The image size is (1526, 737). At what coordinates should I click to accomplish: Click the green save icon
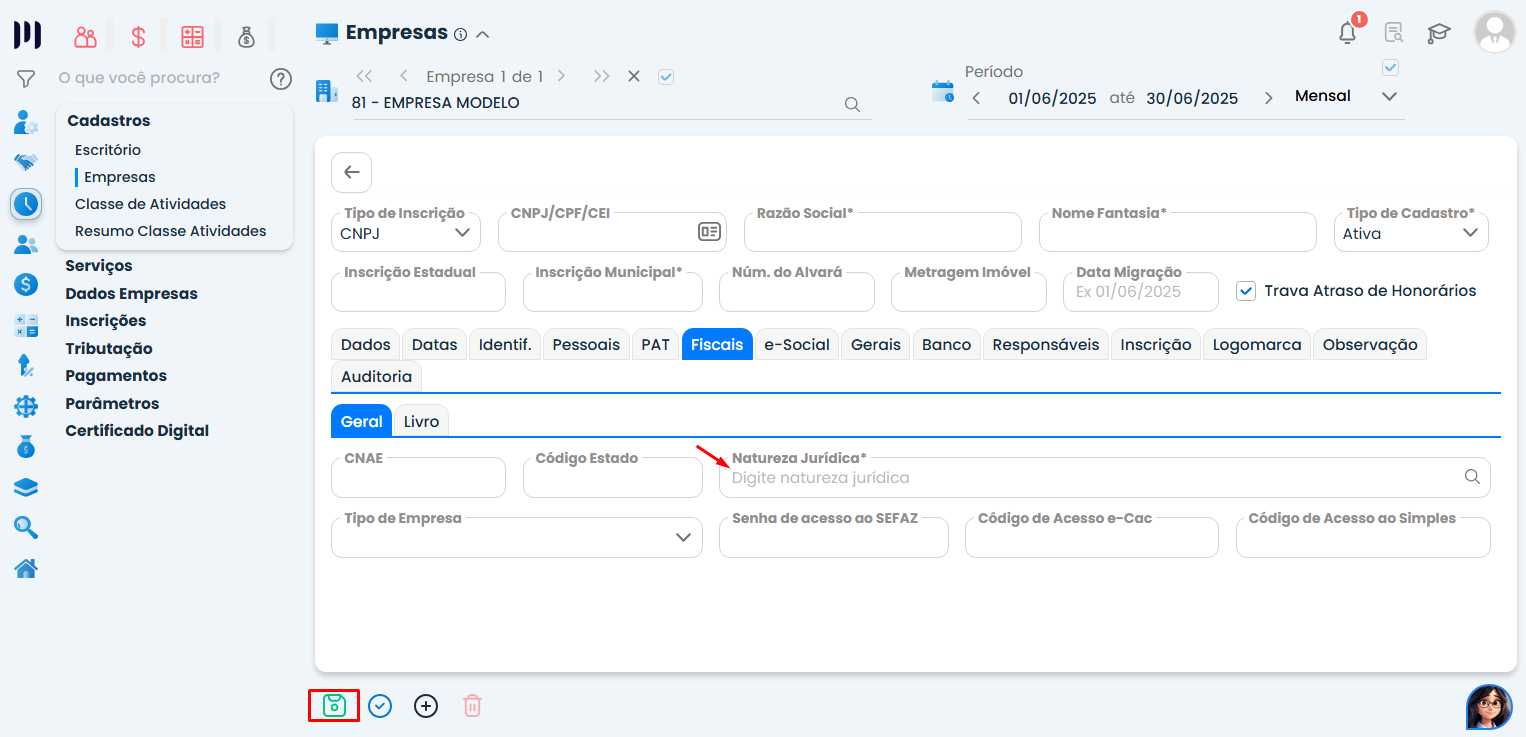click(334, 706)
